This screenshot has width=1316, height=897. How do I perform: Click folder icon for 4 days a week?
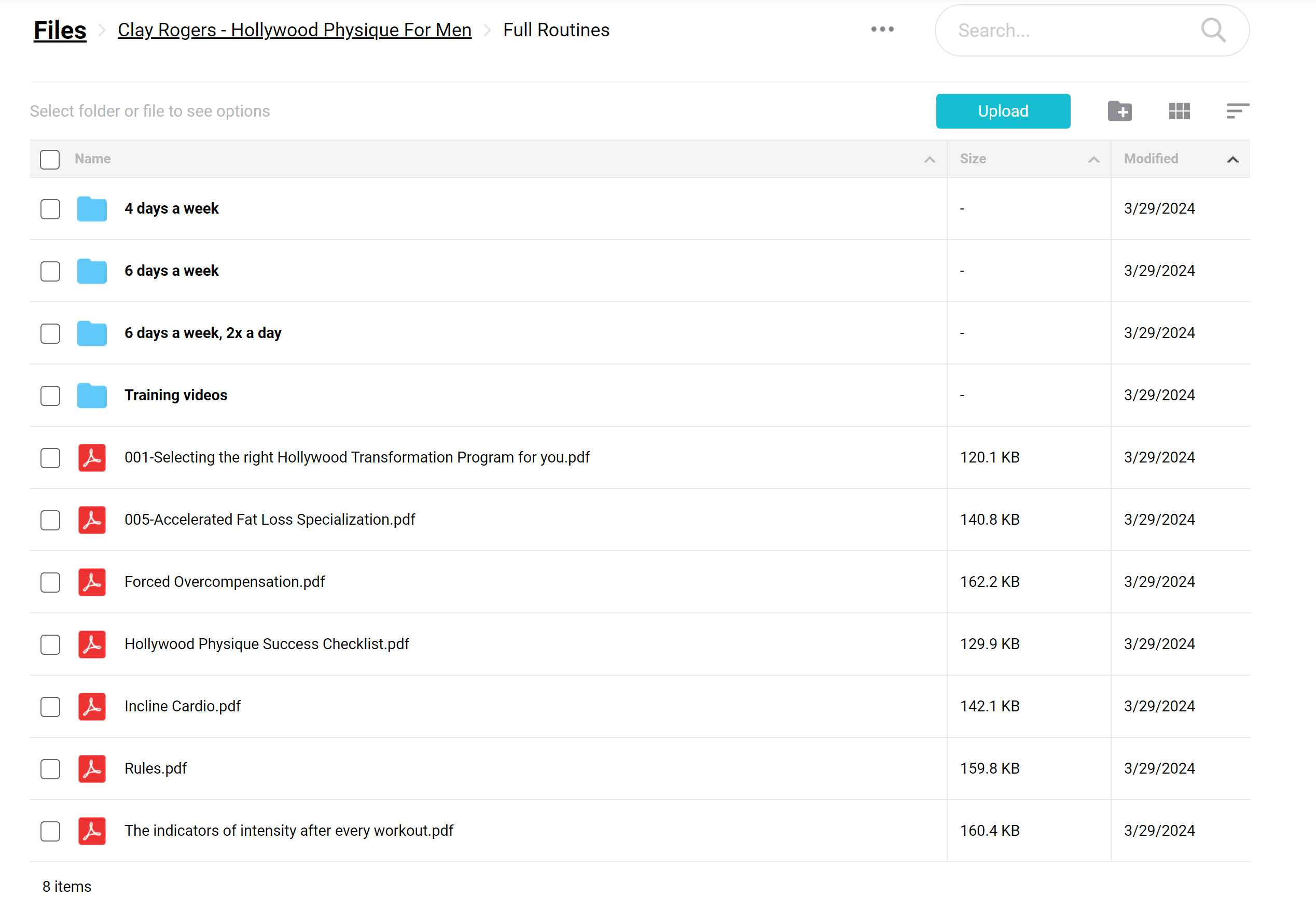point(92,209)
